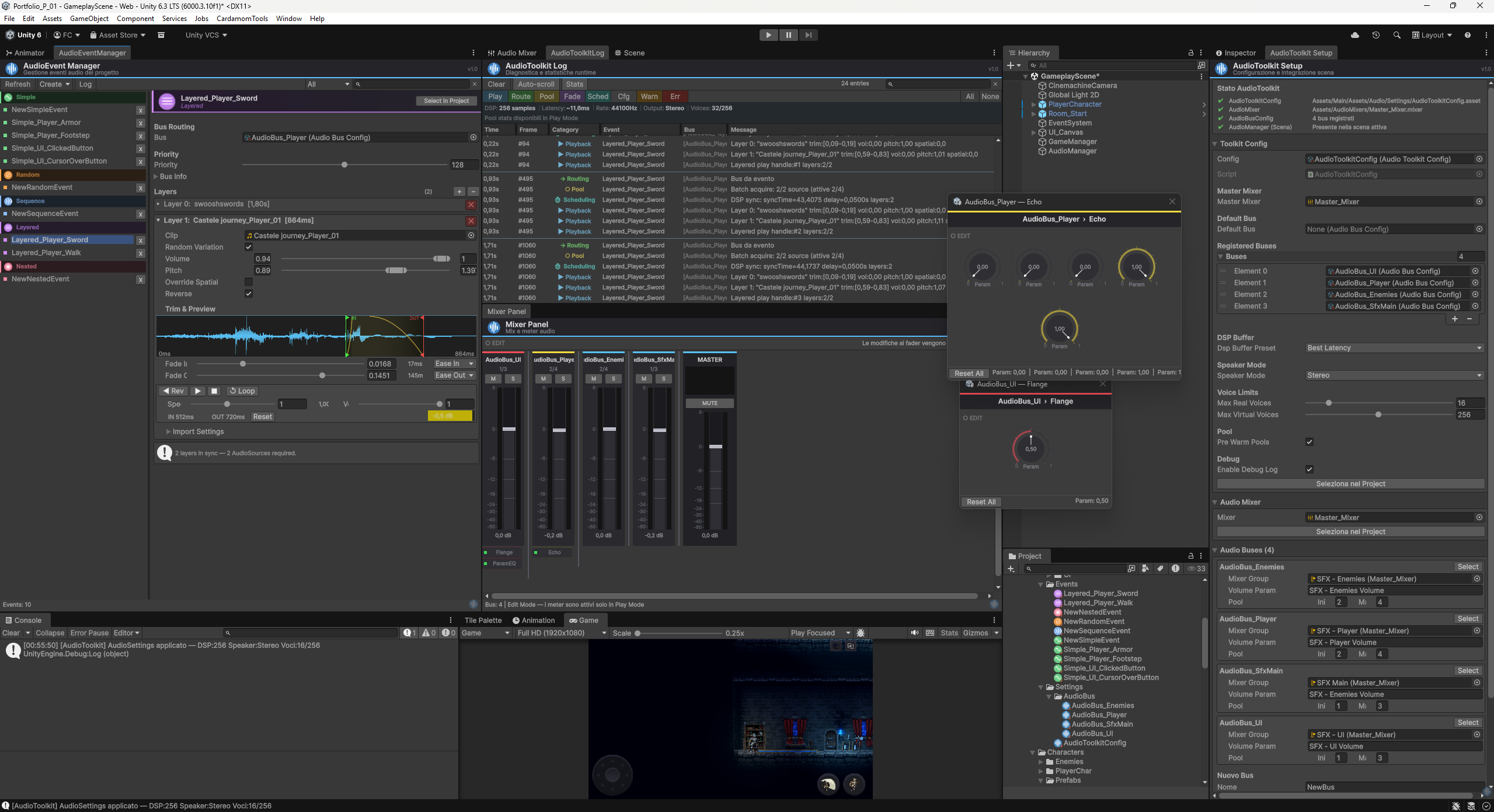This screenshot has width=1494, height=812.
Task: Mute the MASTER channel in the Mixer Panel
Action: (709, 403)
